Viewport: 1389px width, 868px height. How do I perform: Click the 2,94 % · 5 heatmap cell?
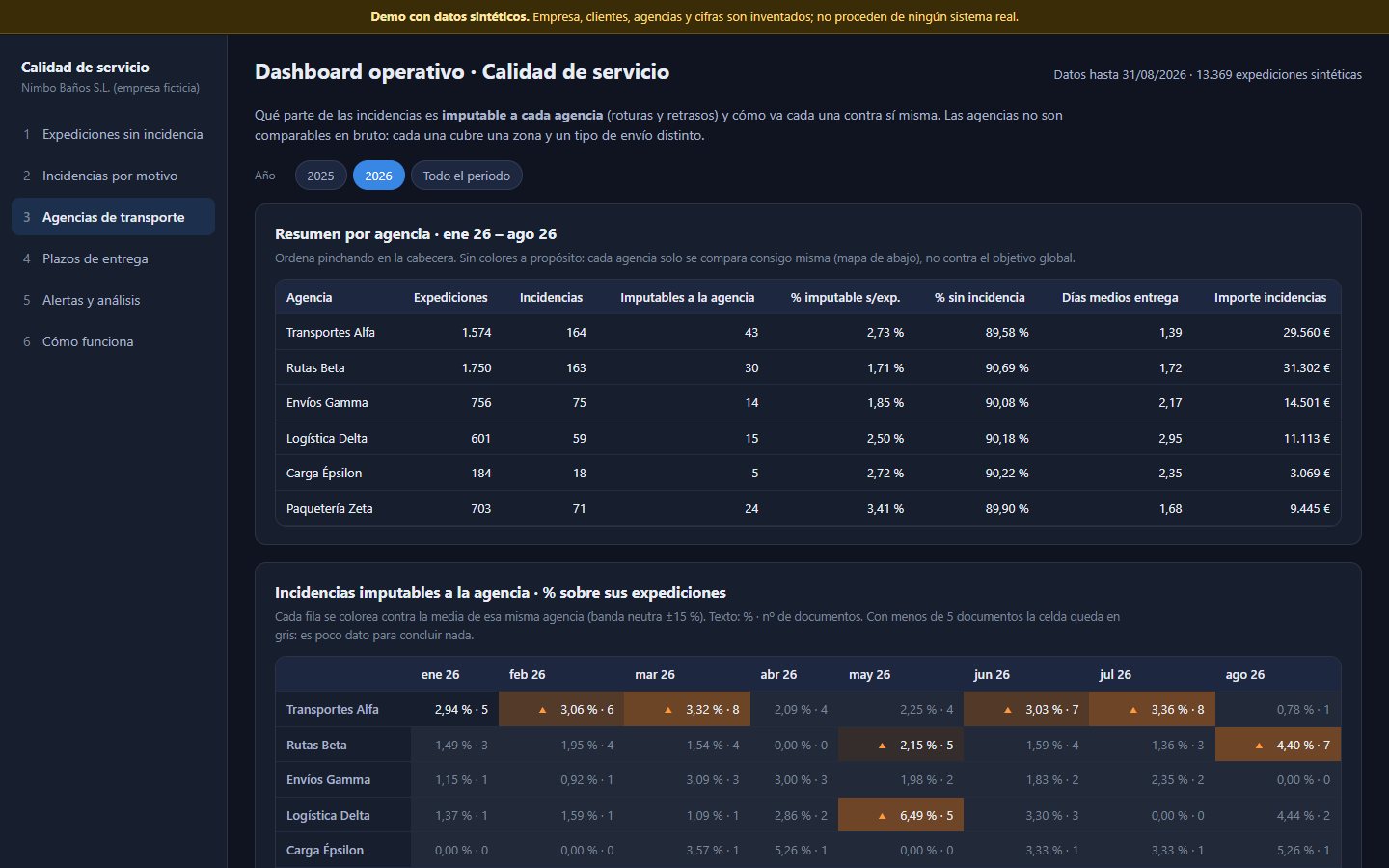[455, 710]
